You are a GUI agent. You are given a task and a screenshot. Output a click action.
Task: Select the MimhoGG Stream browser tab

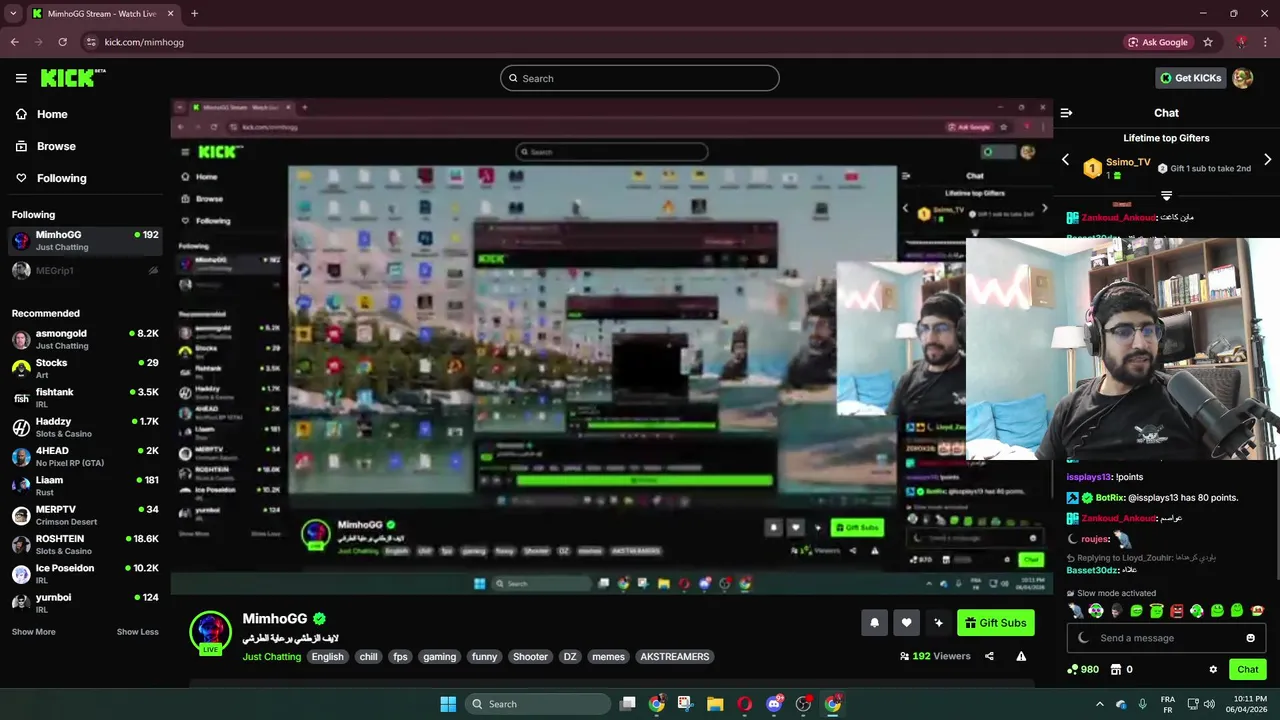(x=102, y=14)
